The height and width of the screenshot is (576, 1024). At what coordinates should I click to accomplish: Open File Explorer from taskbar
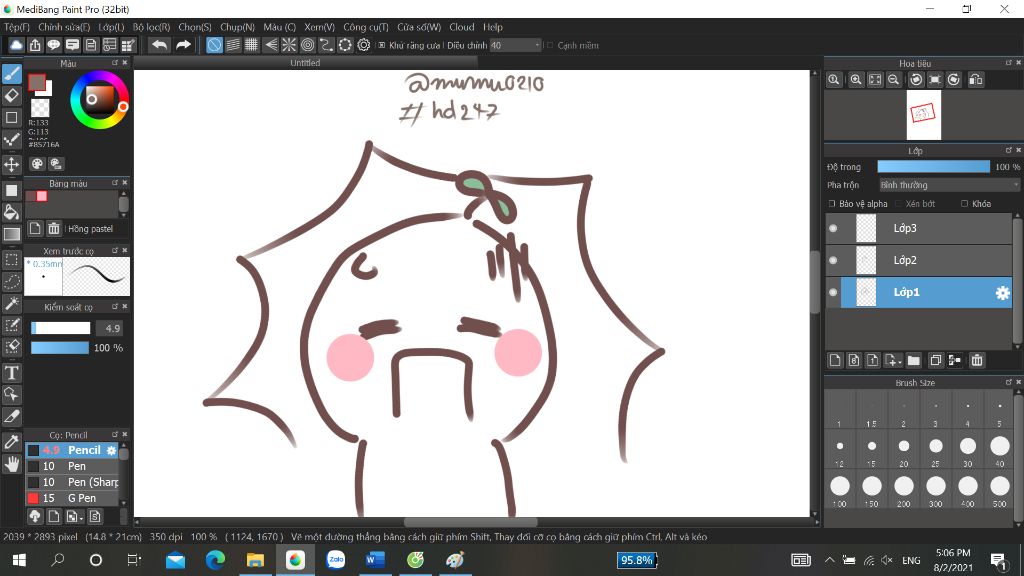[255, 560]
